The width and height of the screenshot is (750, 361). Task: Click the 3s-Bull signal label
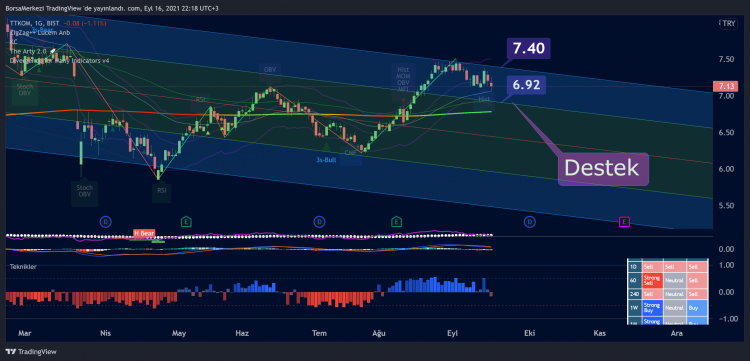click(x=326, y=160)
